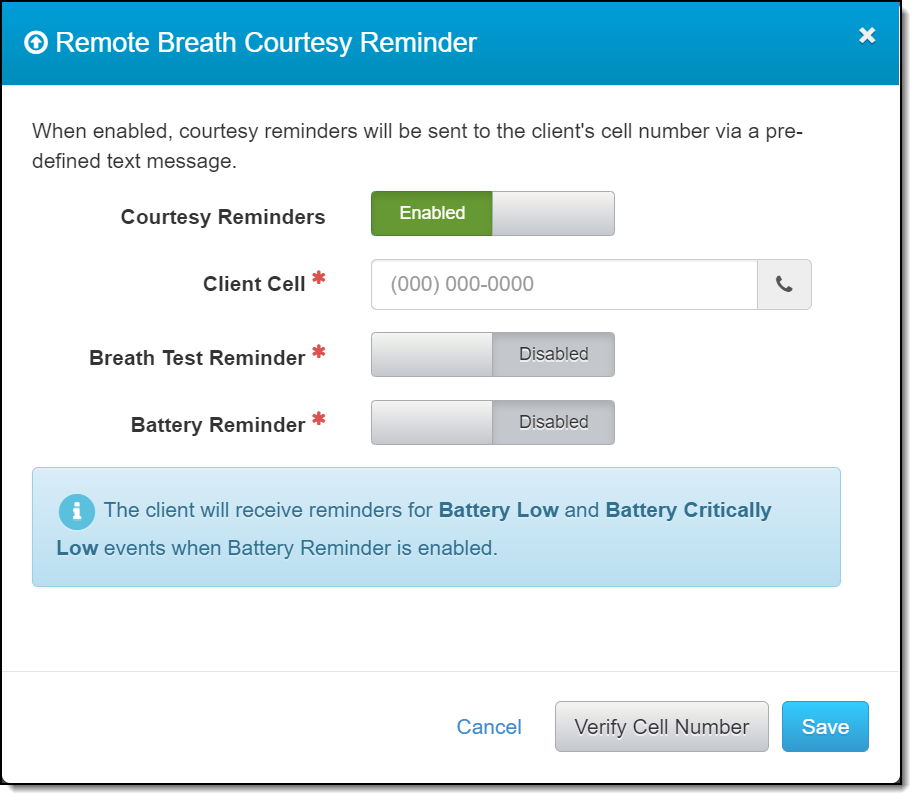Click the info icon in the blue notice
Screen dimensions: 917x800
(76, 511)
